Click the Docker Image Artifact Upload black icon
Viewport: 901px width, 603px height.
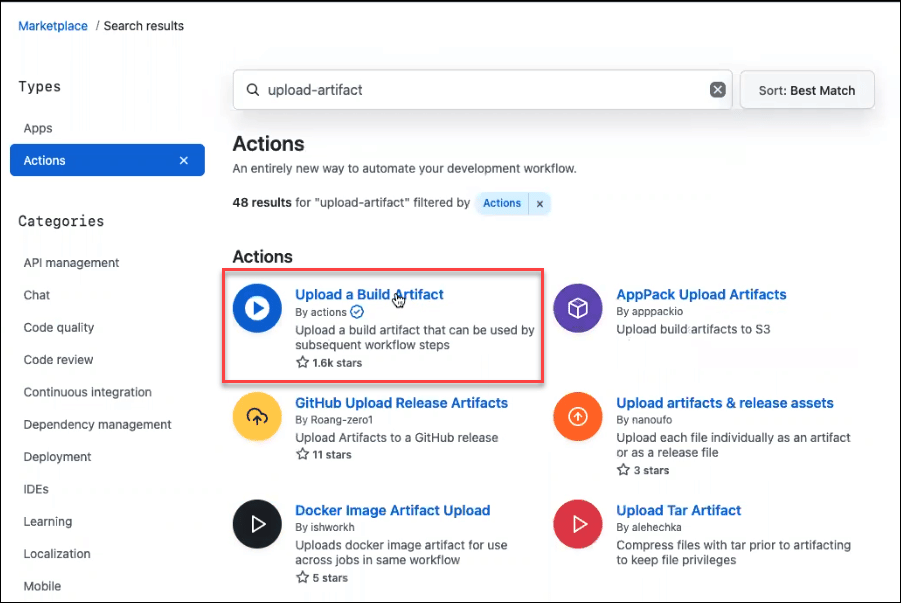pos(257,524)
